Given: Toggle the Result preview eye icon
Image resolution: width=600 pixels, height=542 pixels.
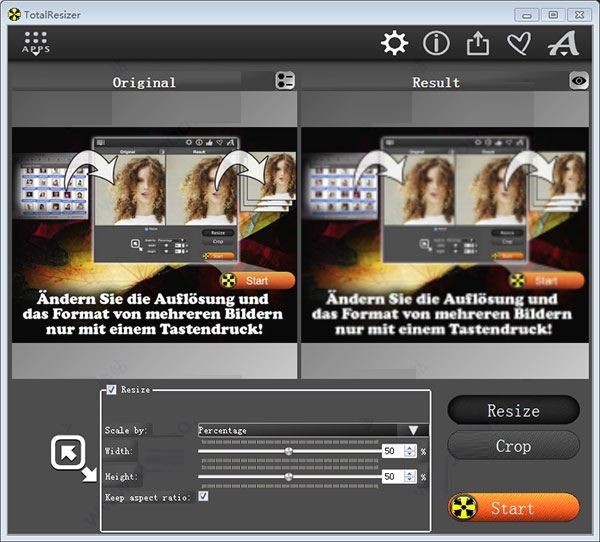Looking at the screenshot, I should click(x=579, y=81).
